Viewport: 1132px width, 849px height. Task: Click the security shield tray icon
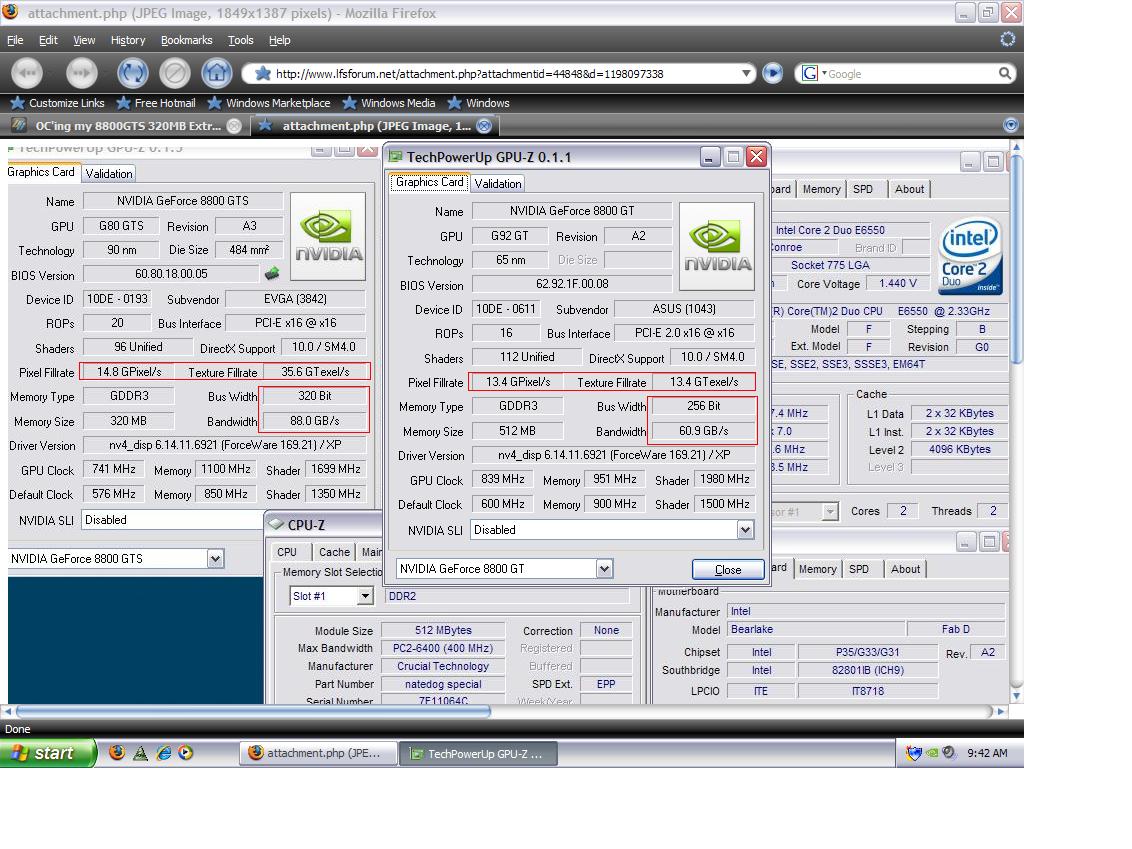pyautogui.click(x=914, y=753)
